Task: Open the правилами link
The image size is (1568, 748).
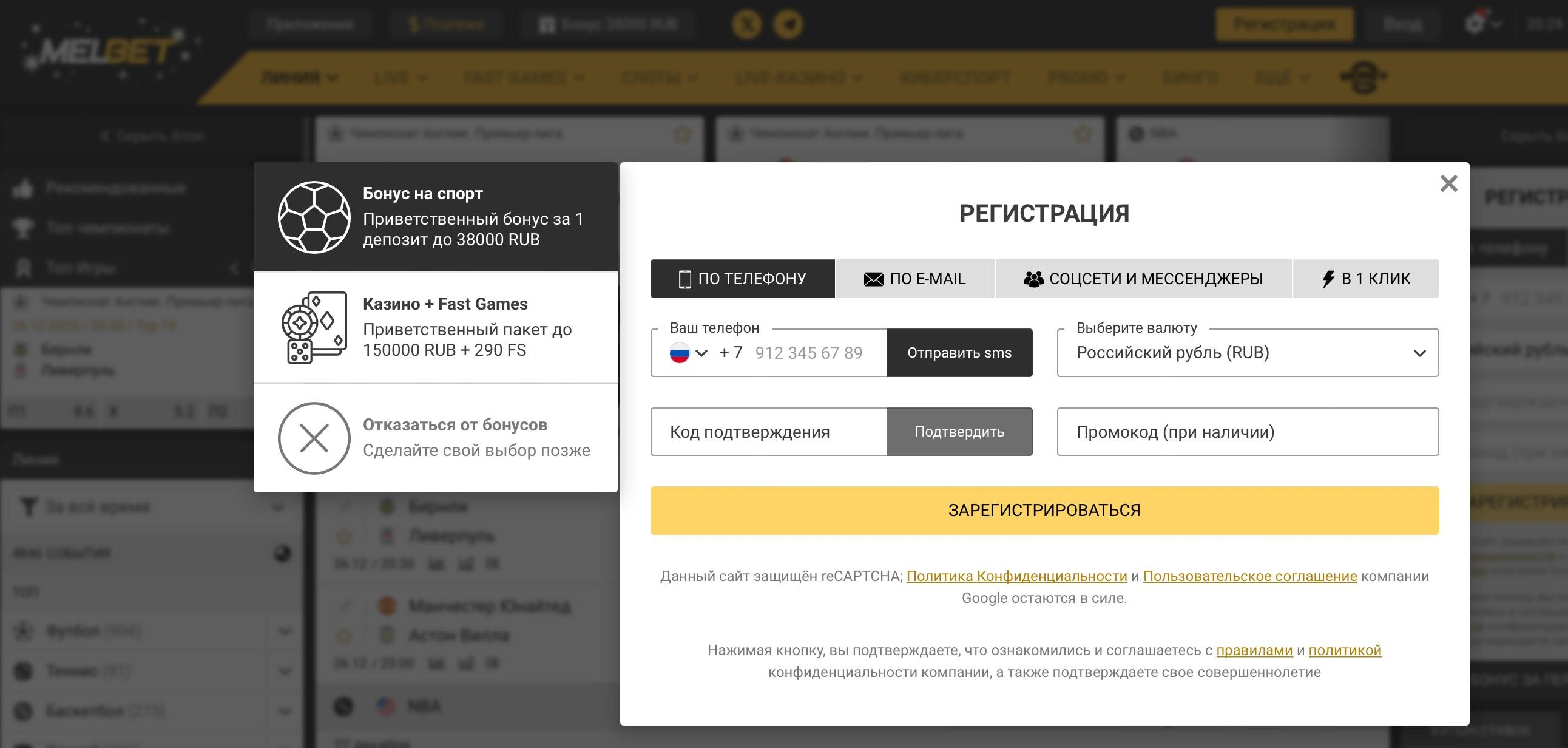Action: pyautogui.click(x=1254, y=650)
